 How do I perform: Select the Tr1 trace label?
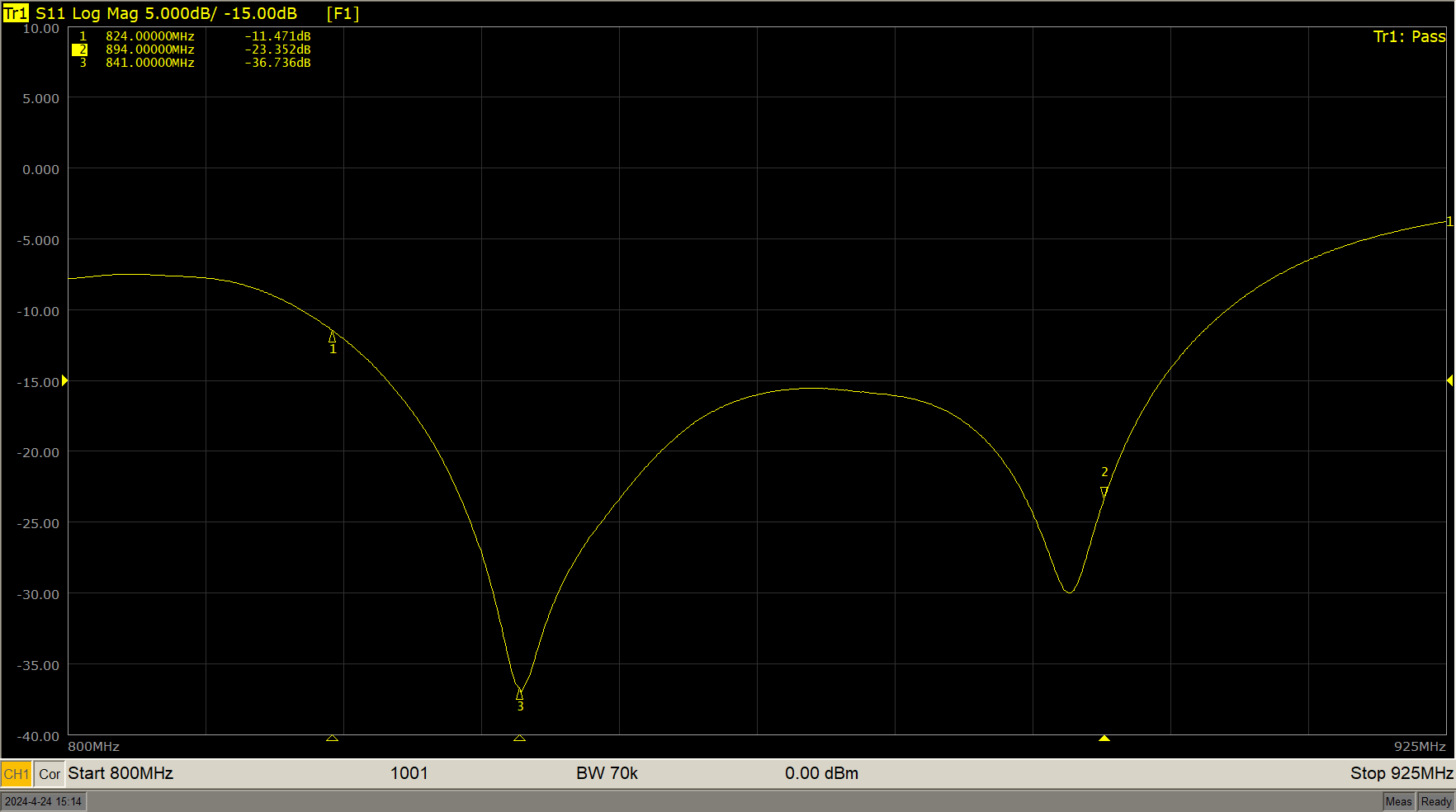tap(16, 13)
